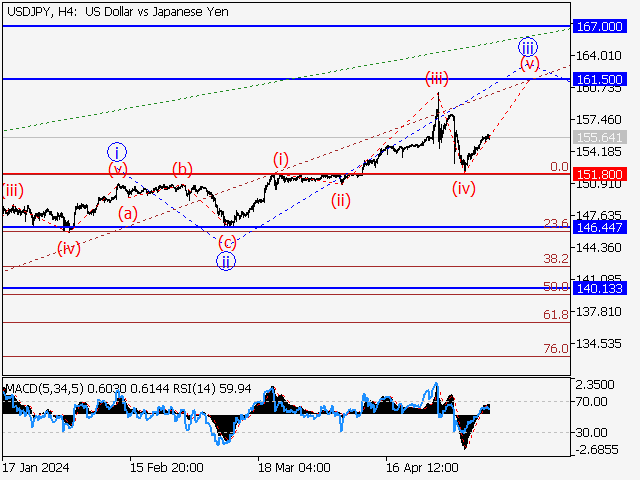Click the 146.447 blue price label
The height and width of the screenshot is (480, 640).
pyautogui.click(x=600, y=227)
